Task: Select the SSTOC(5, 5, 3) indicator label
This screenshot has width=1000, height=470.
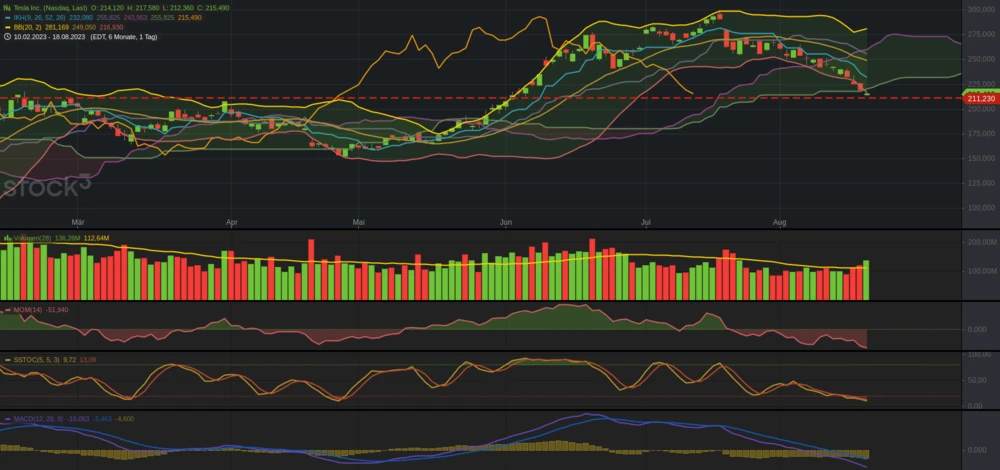Action: click(x=36, y=360)
